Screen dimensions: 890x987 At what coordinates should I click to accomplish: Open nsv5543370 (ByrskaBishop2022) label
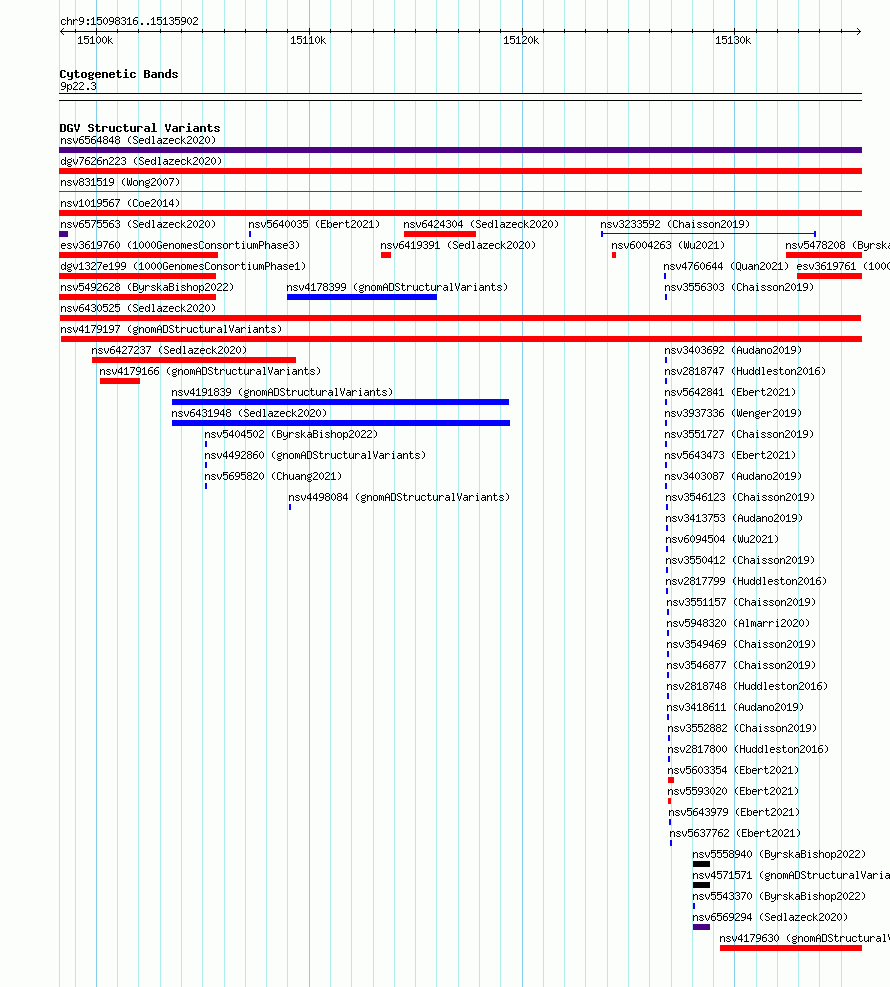point(779,896)
